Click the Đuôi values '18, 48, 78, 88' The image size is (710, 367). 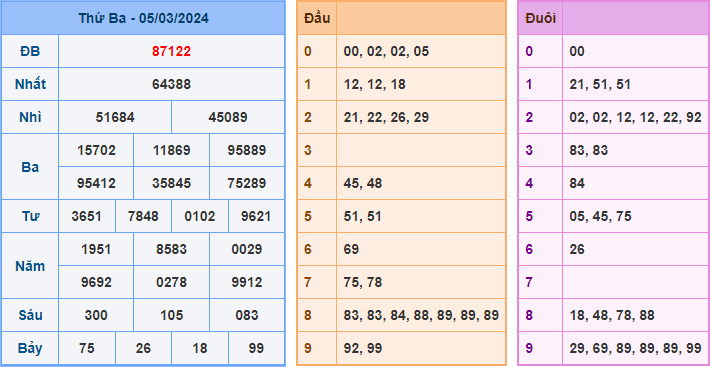click(612, 315)
